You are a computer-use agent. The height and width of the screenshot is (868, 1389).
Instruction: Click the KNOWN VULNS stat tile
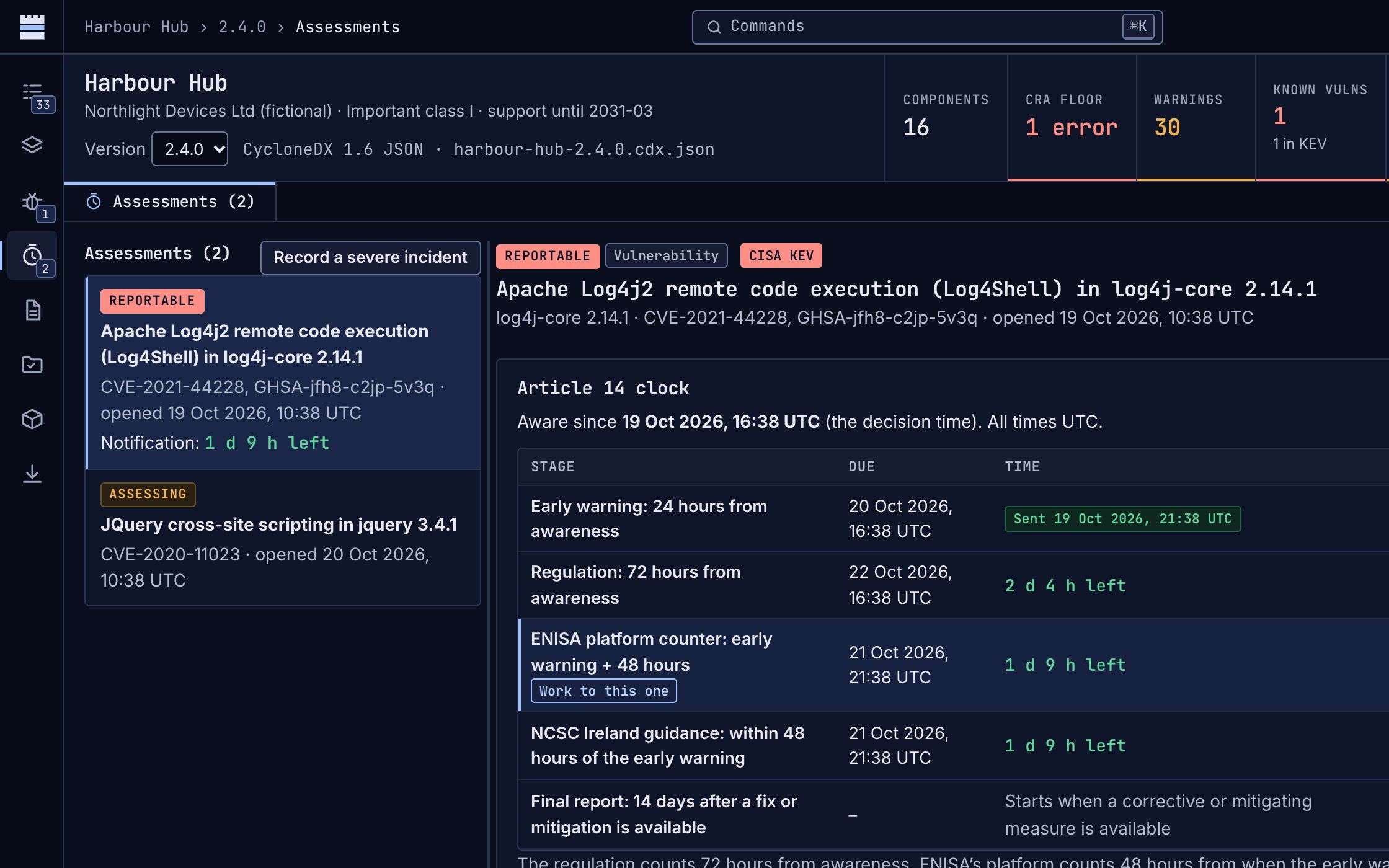point(1320,117)
